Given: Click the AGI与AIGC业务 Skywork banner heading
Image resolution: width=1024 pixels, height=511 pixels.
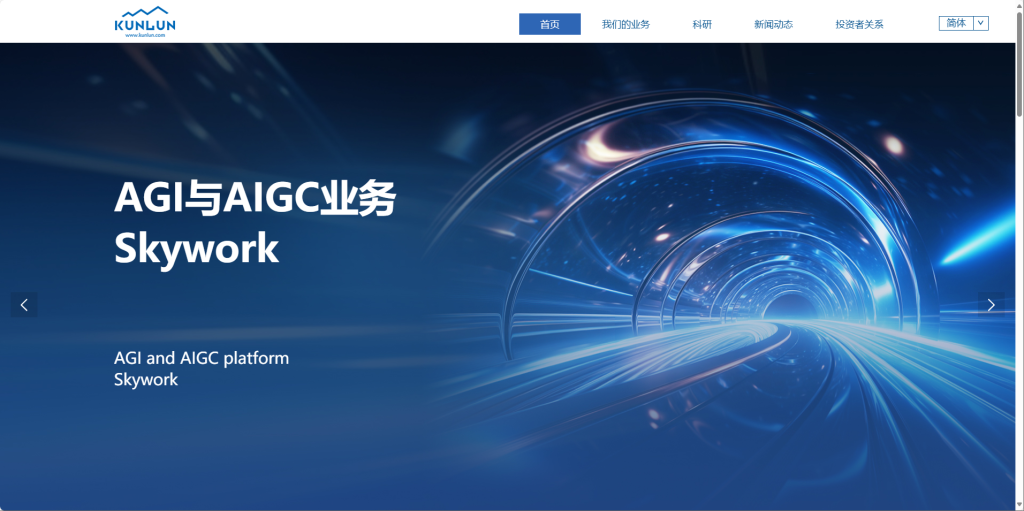Looking at the screenshot, I should pyautogui.click(x=255, y=223).
